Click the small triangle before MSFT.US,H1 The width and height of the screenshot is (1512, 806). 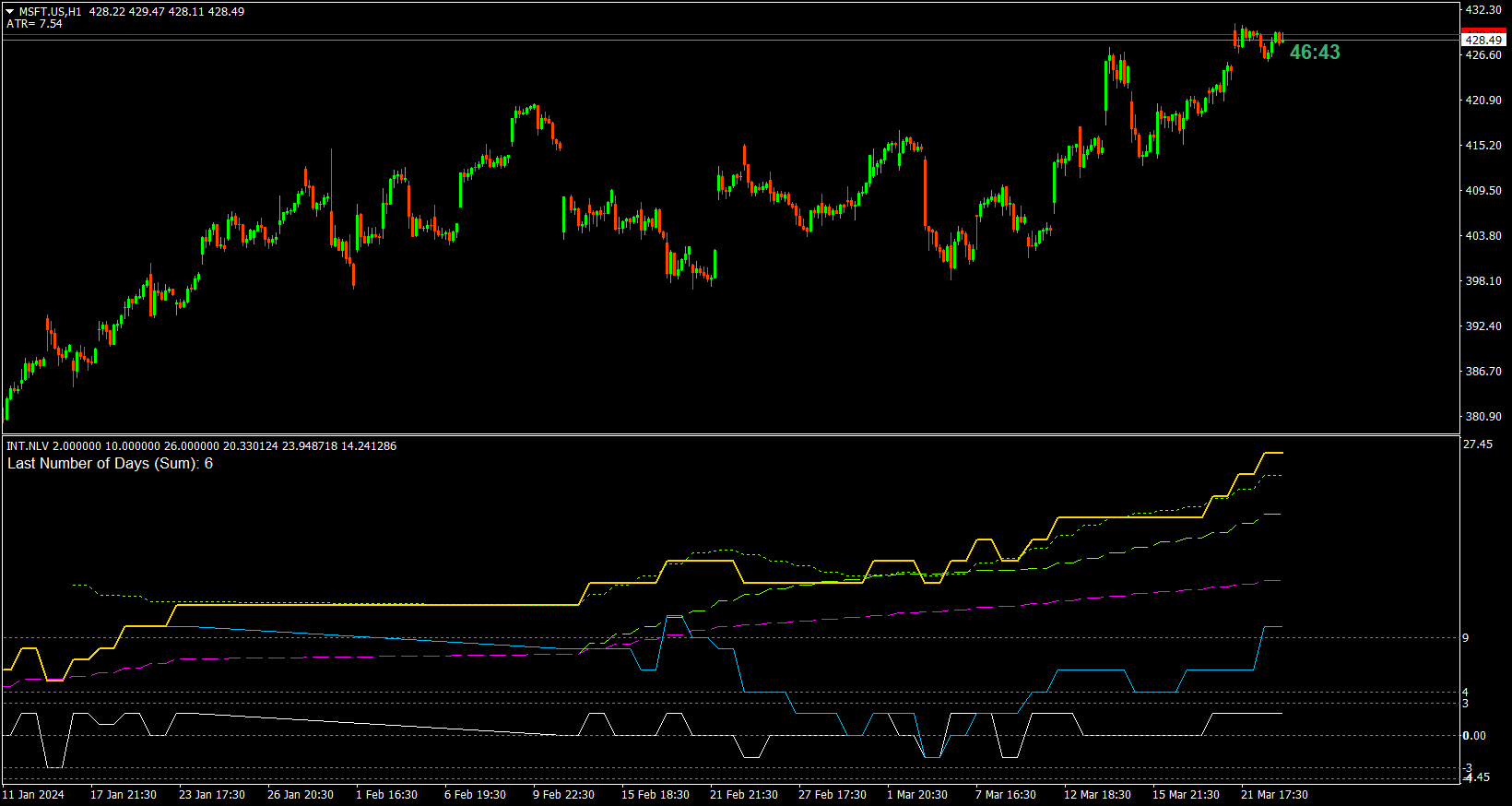(x=10, y=12)
